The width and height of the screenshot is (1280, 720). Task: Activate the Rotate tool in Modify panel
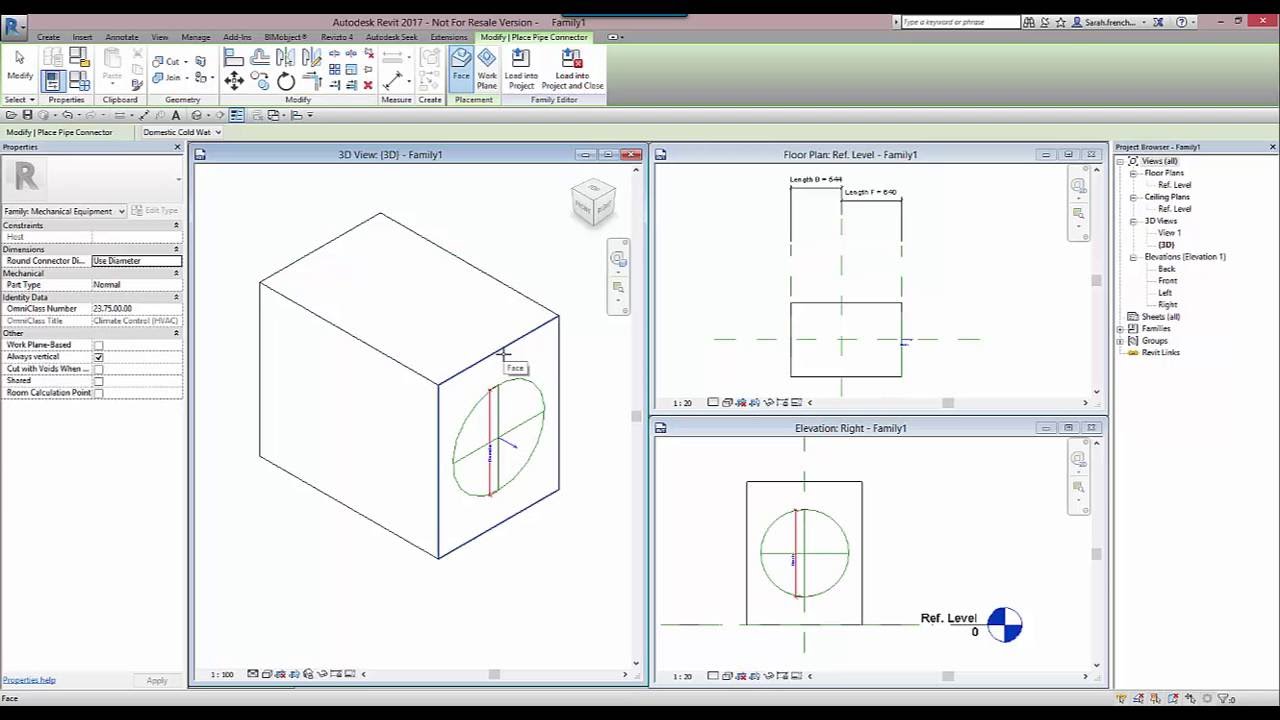pyautogui.click(x=285, y=79)
